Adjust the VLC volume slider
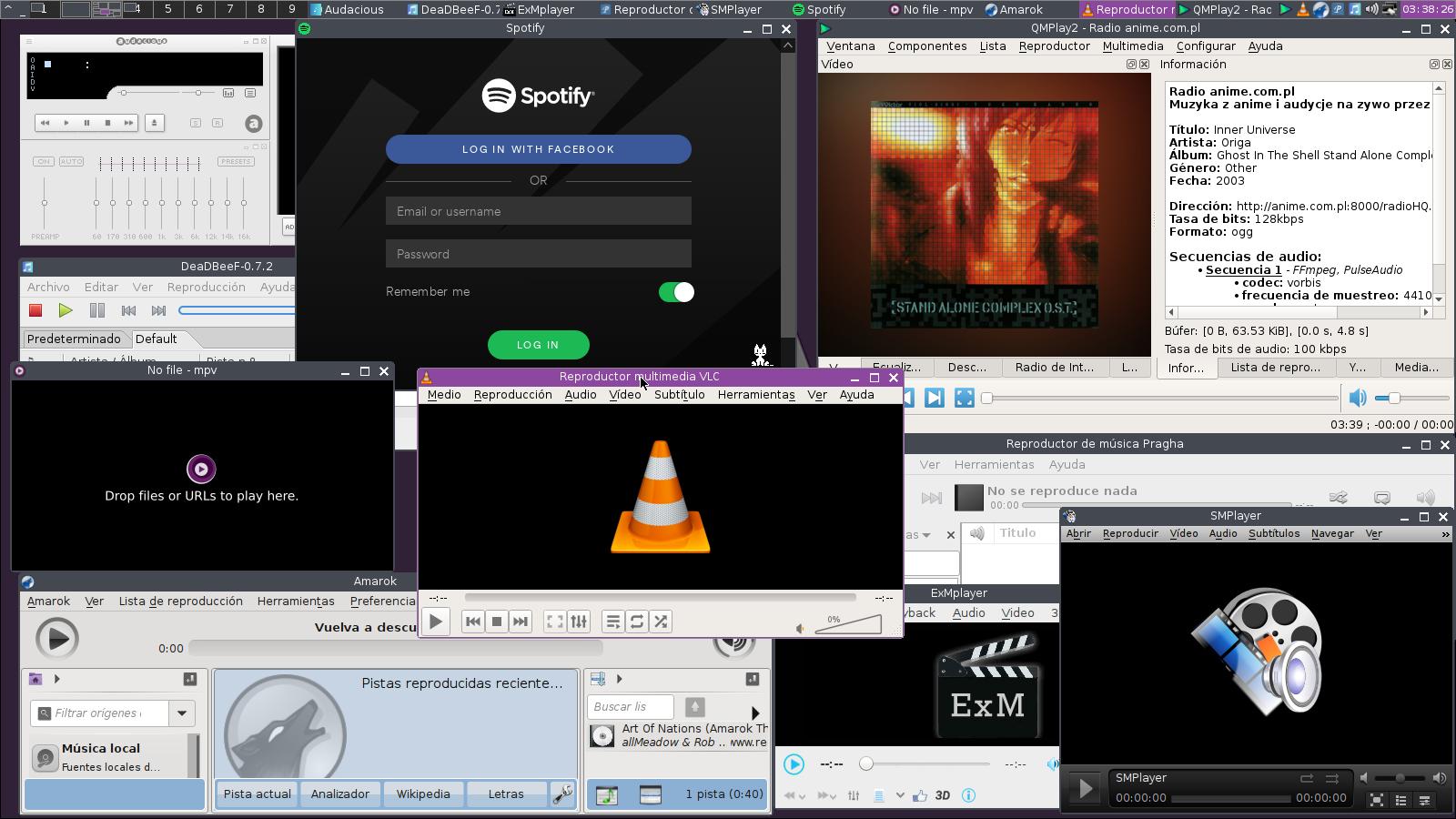1456x819 pixels. (x=848, y=624)
